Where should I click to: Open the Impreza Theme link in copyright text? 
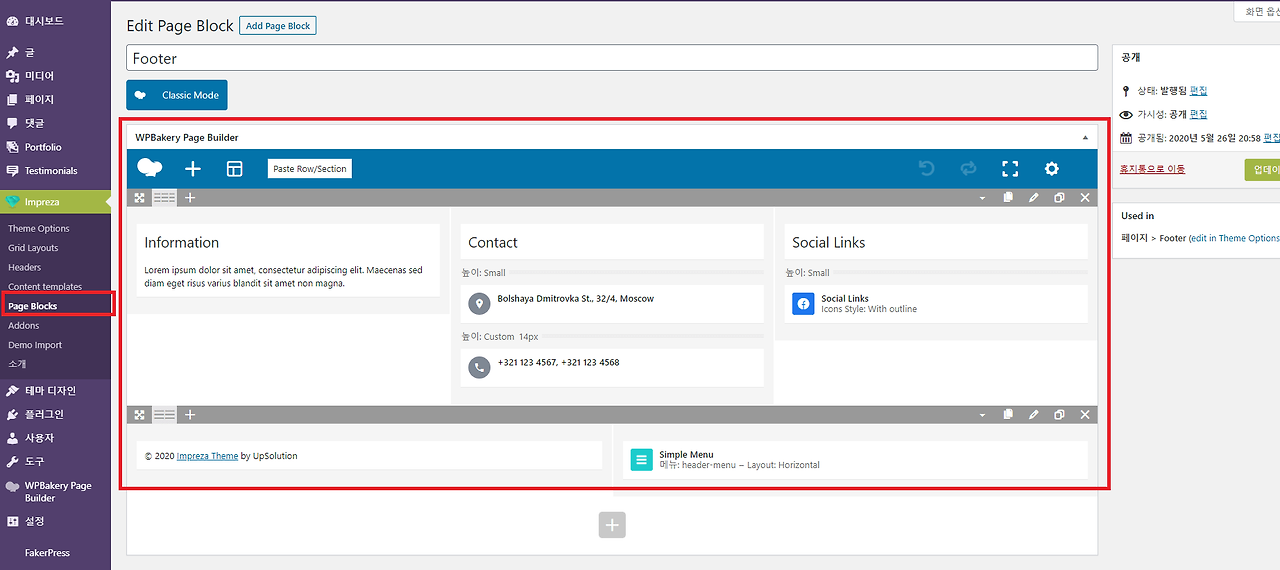click(207, 456)
